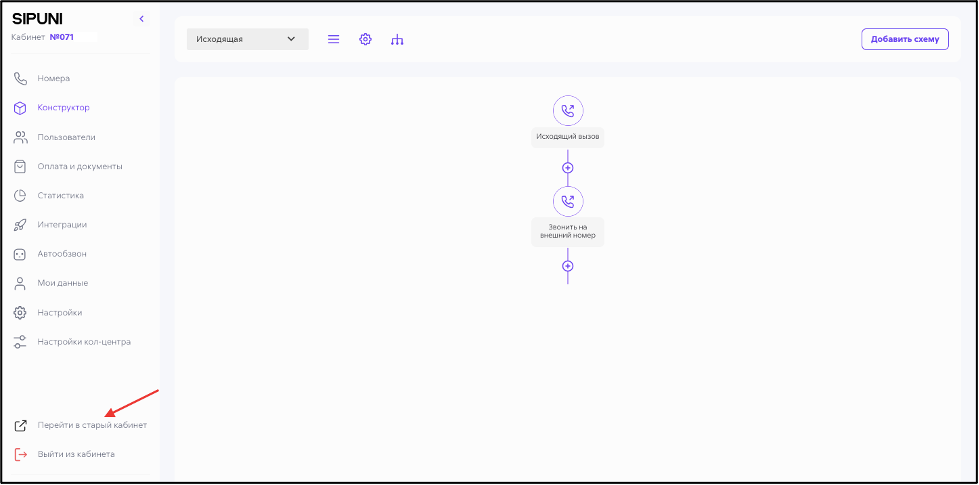Click the red logout icon
The width and height of the screenshot is (979, 485).
pyautogui.click(x=21, y=454)
